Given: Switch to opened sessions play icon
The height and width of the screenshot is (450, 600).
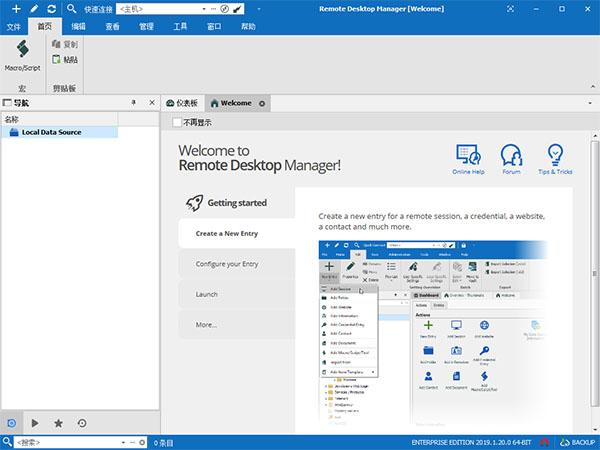Looking at the screenshot, I should coord(36,423).
